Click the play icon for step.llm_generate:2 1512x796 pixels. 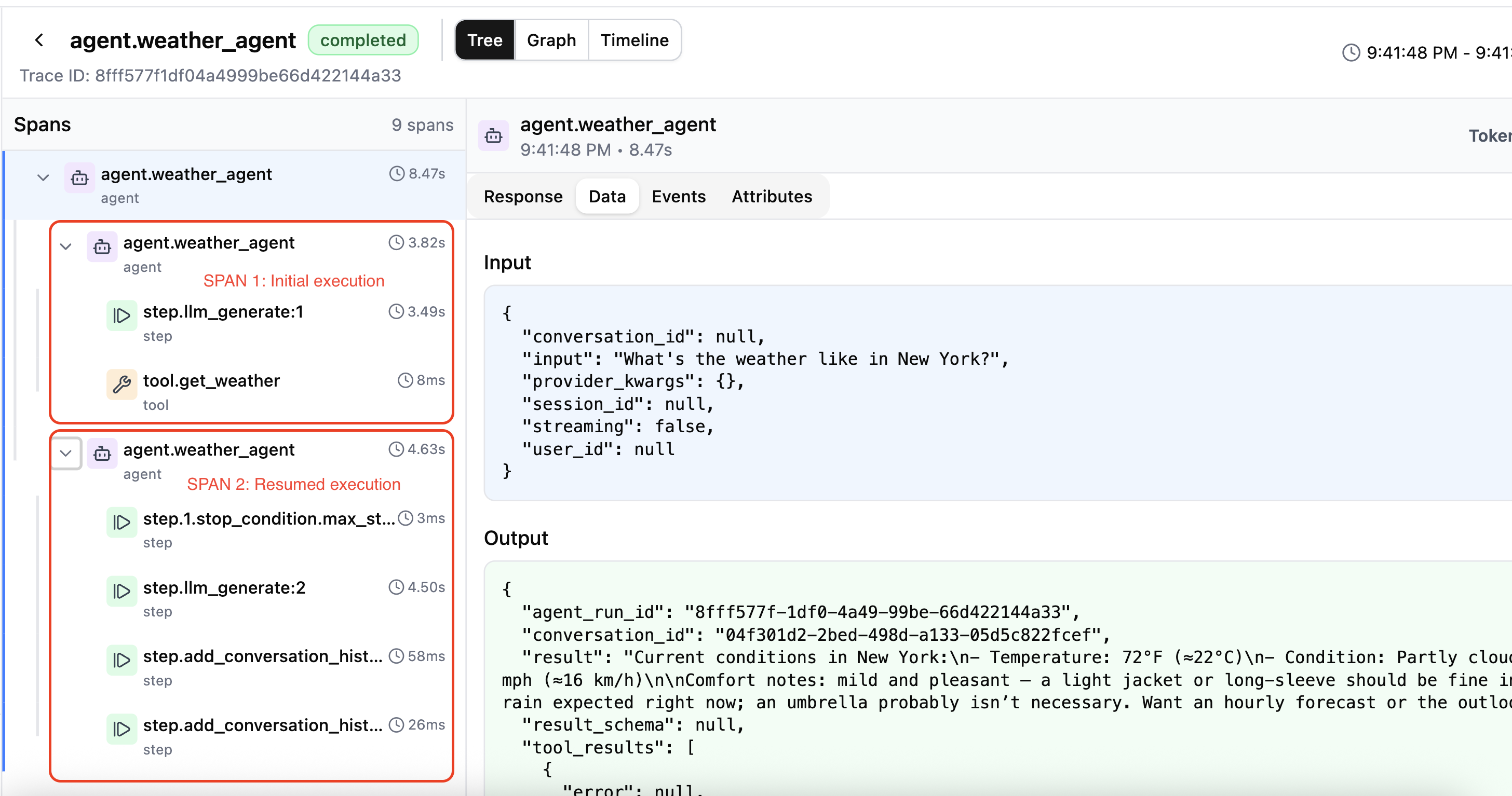[122, 591]
